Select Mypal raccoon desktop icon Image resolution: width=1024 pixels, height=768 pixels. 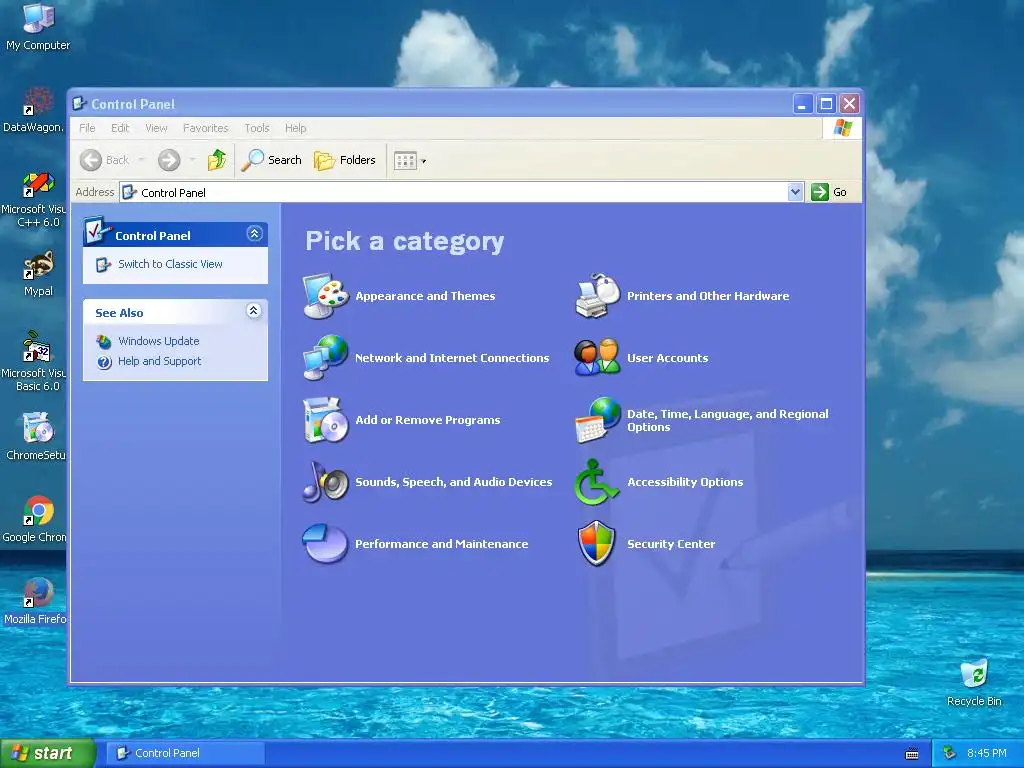38,273
